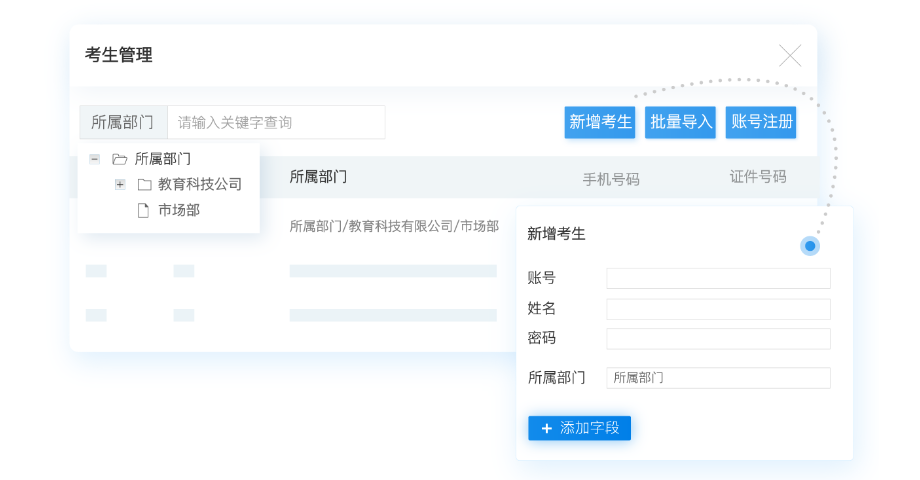Click the open folder icon of root 所属部门
Image resolution: width=920 pixels, height=480 pixels.
(120, 158)
